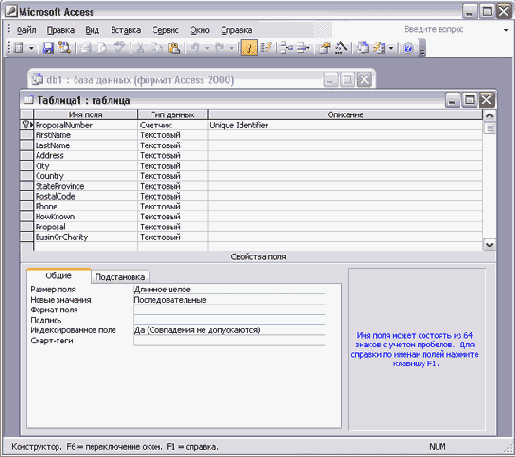Click the Insert Rows toolbar icon
515x457 pixels.
tap(286, 48)
